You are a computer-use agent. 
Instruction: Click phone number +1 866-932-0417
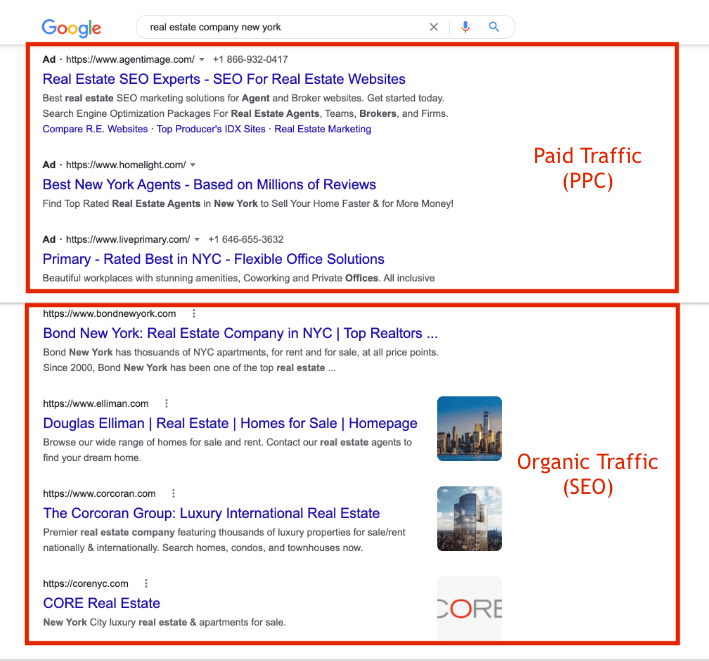click(x=251, y=60)
